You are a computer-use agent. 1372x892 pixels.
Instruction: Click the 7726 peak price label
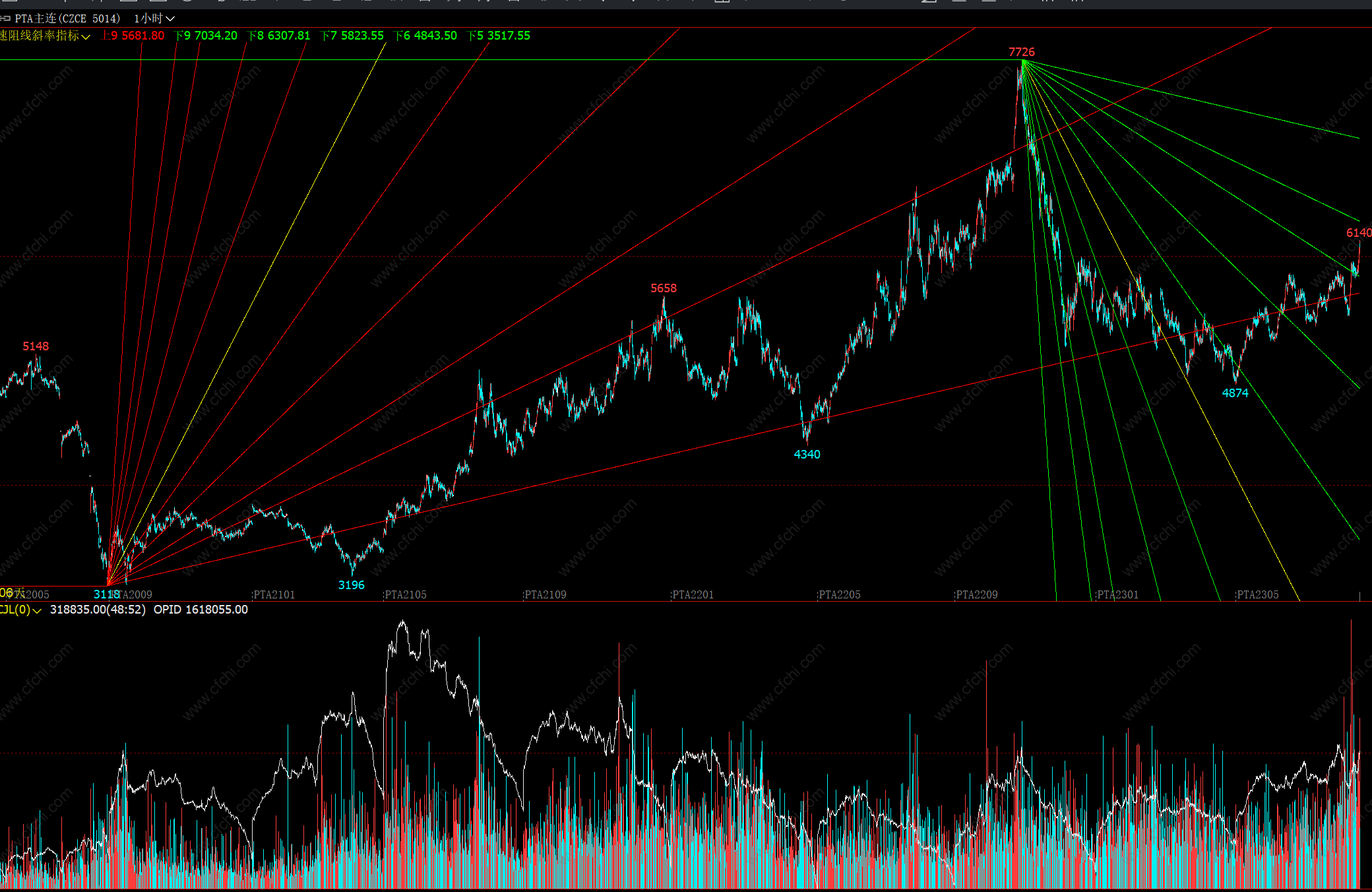pyautogui.click(x=1021, y=52)
